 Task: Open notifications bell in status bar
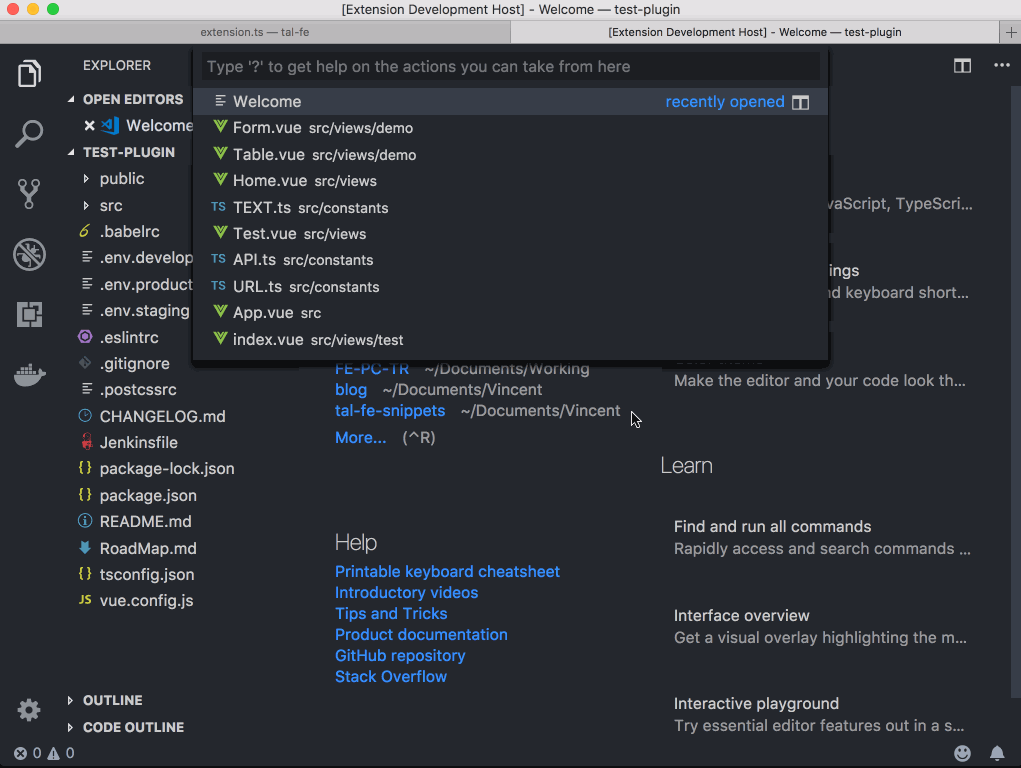click(x=997, y=753)
